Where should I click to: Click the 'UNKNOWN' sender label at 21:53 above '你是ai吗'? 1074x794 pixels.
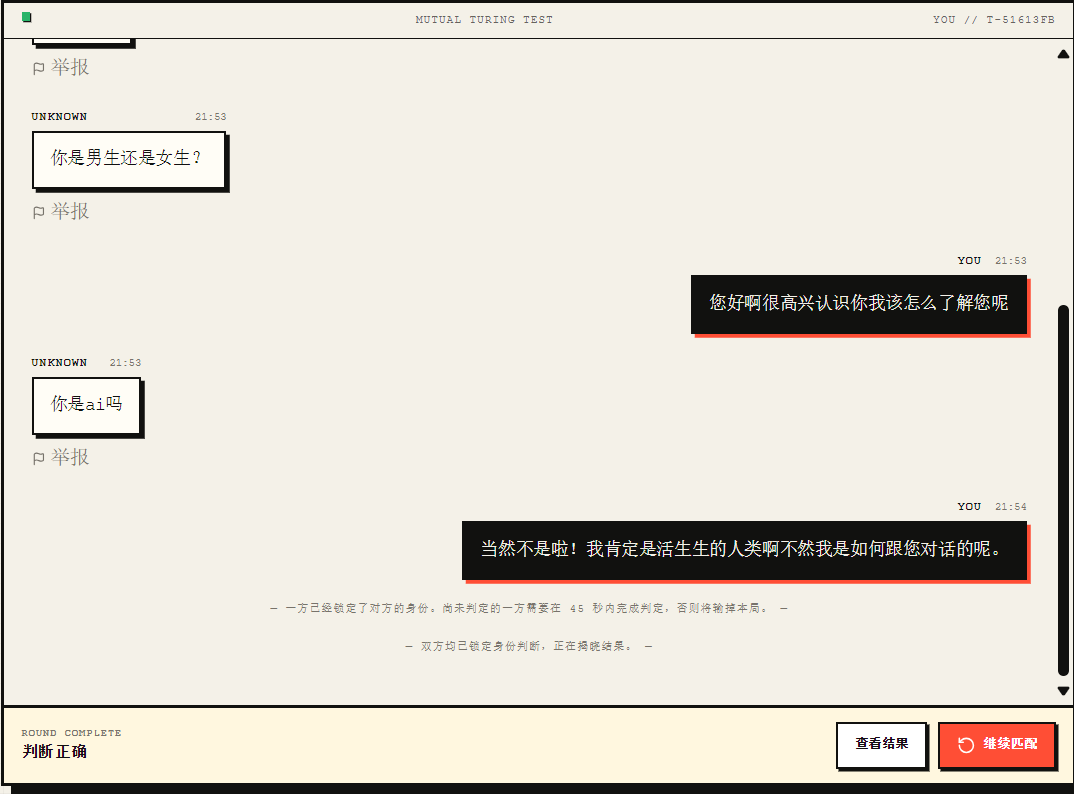(x=59, y=362)
